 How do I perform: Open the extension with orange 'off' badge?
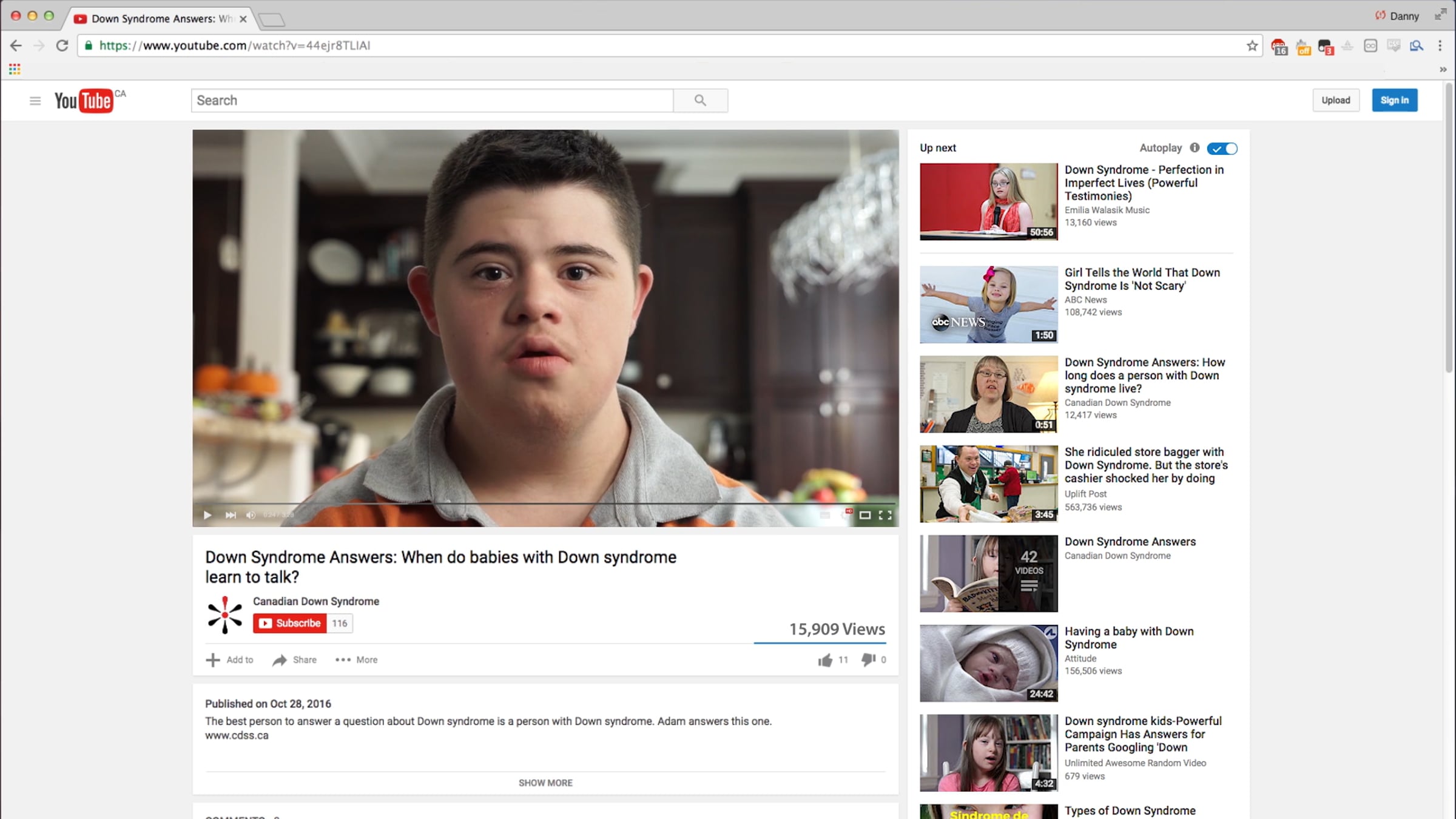pos(1303,46)
